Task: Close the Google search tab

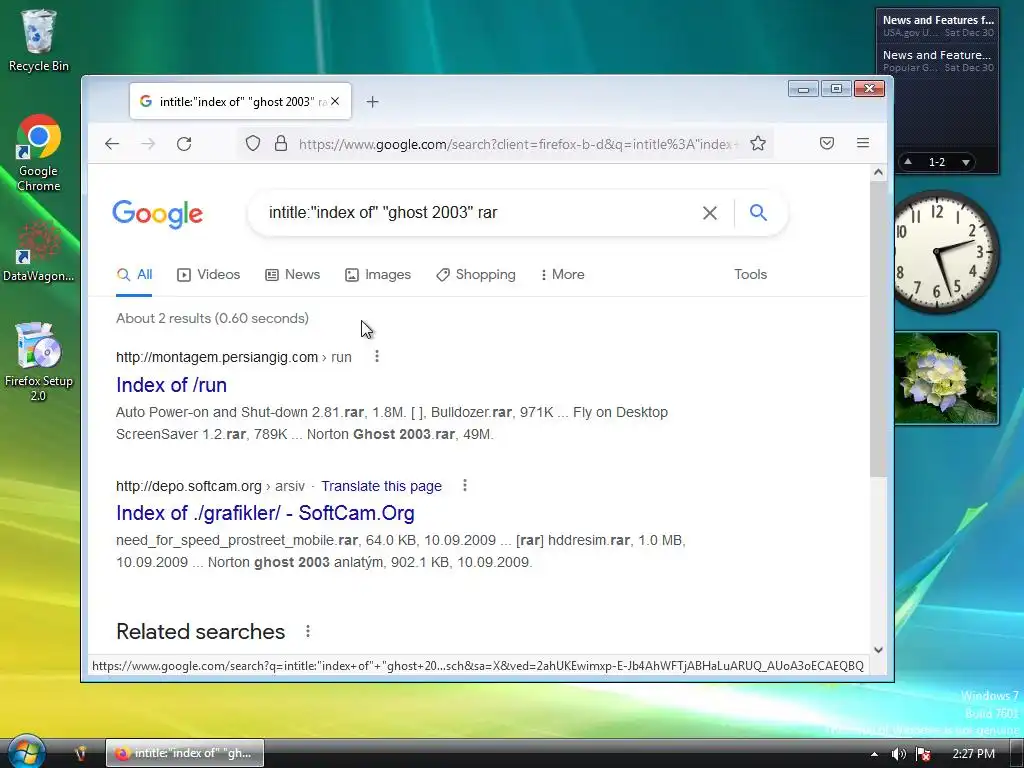Action: 335,101
